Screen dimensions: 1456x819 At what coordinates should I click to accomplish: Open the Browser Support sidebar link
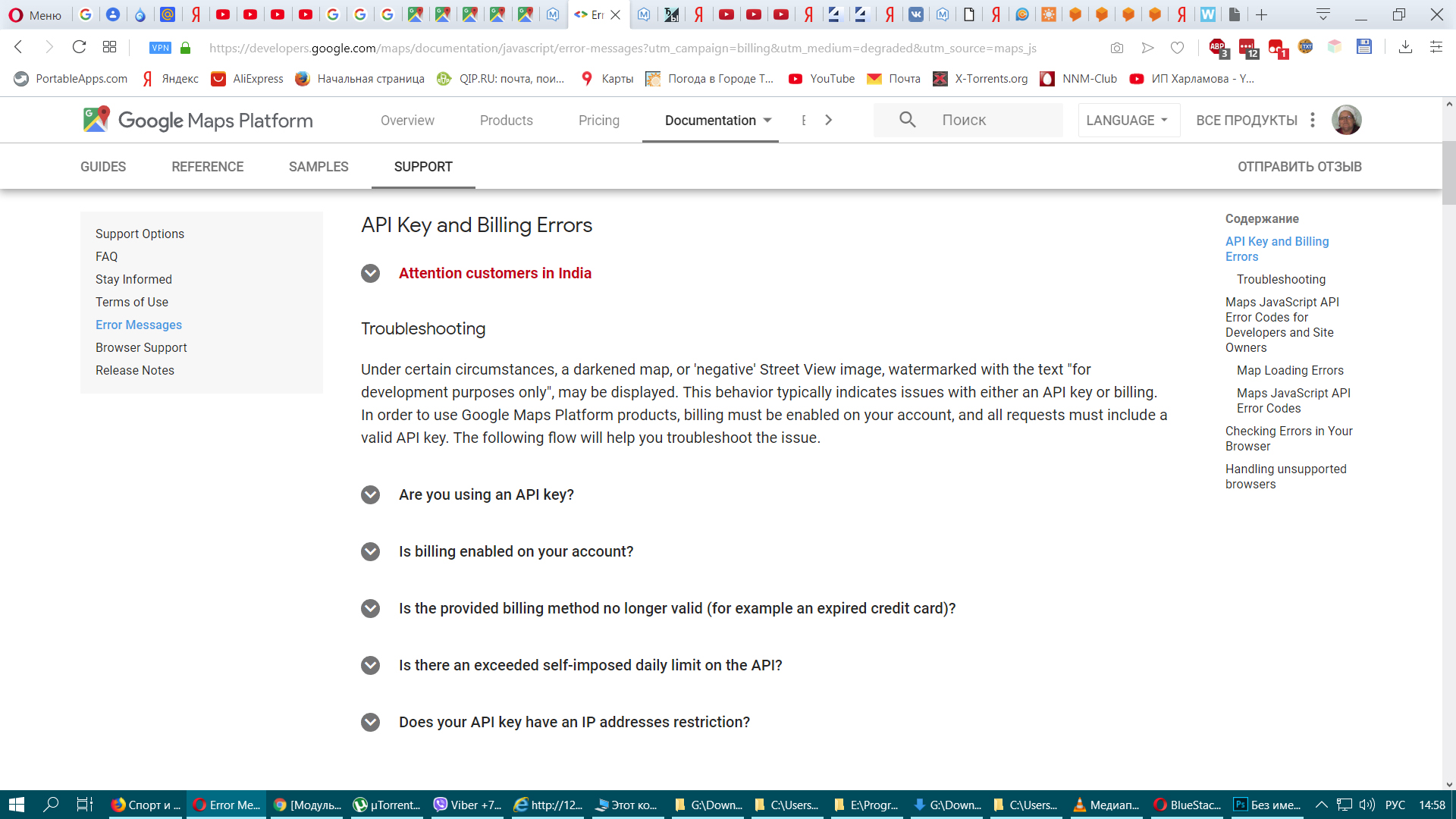[x=141, y=347]
